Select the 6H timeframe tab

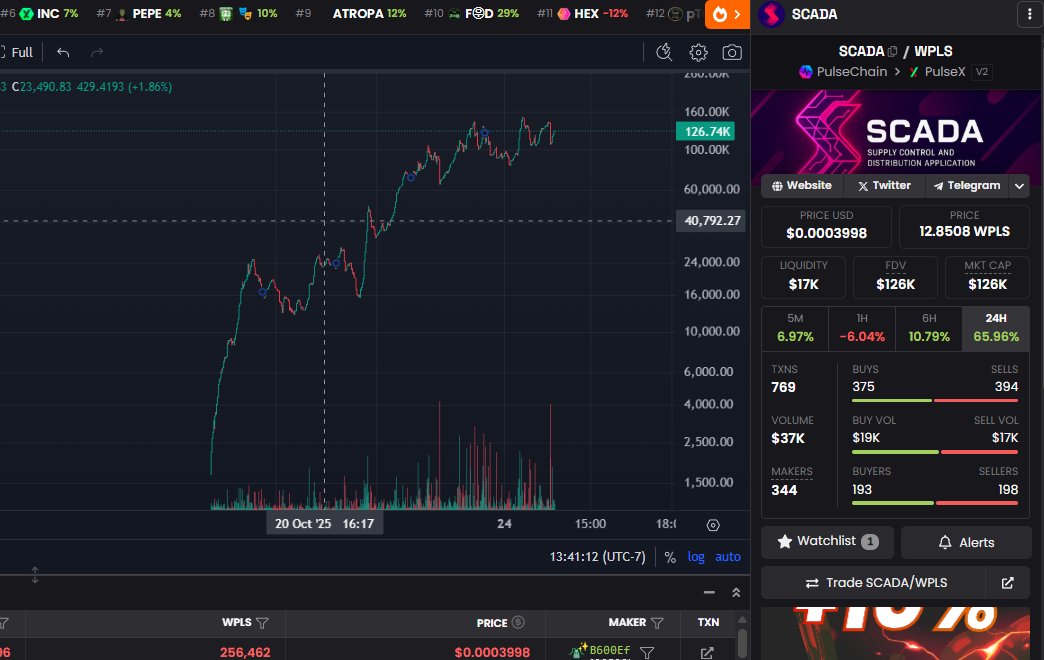929,328
